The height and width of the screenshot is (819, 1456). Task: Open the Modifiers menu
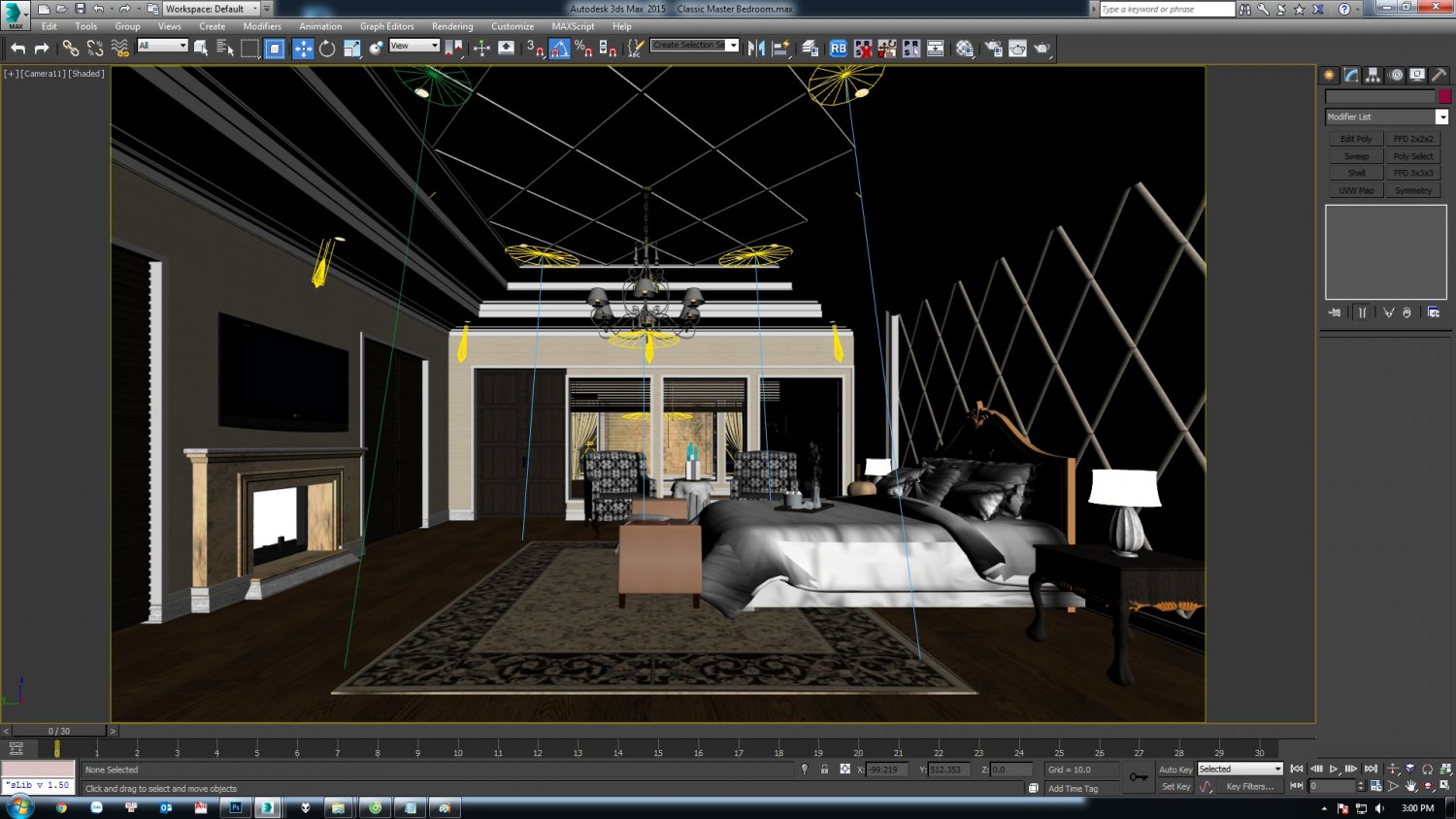(x=262, y=26)
